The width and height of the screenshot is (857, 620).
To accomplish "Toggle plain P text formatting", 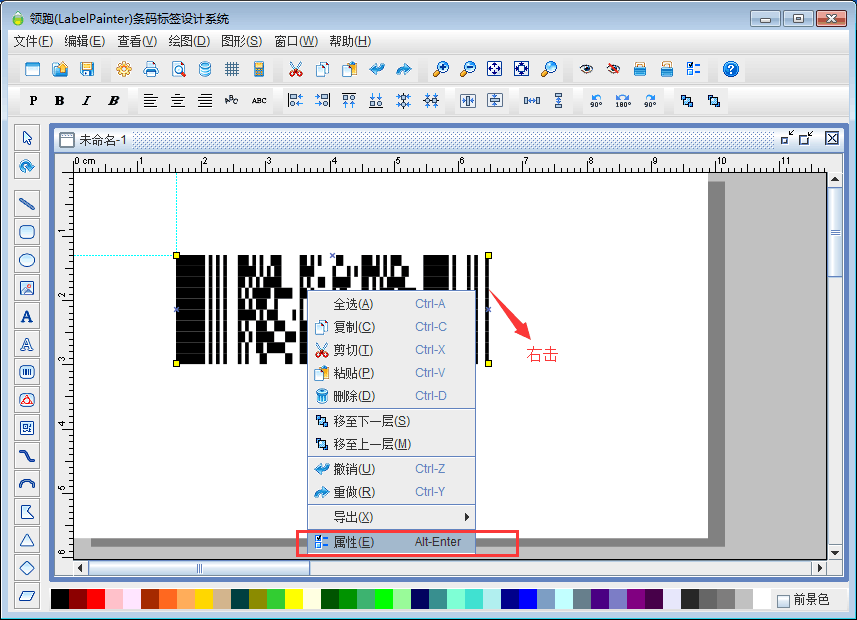I will pyautogui.click(x=33, y=101).
